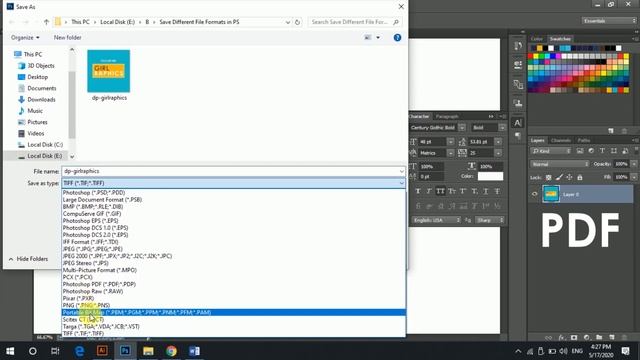Switch to the Color panel tab

tap(536, 39)
